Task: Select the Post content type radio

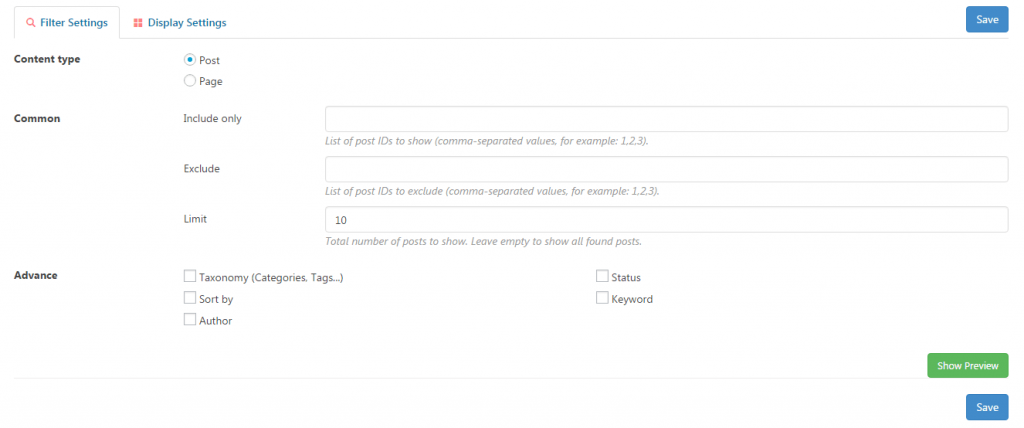Action: click(x=189, y=59)
